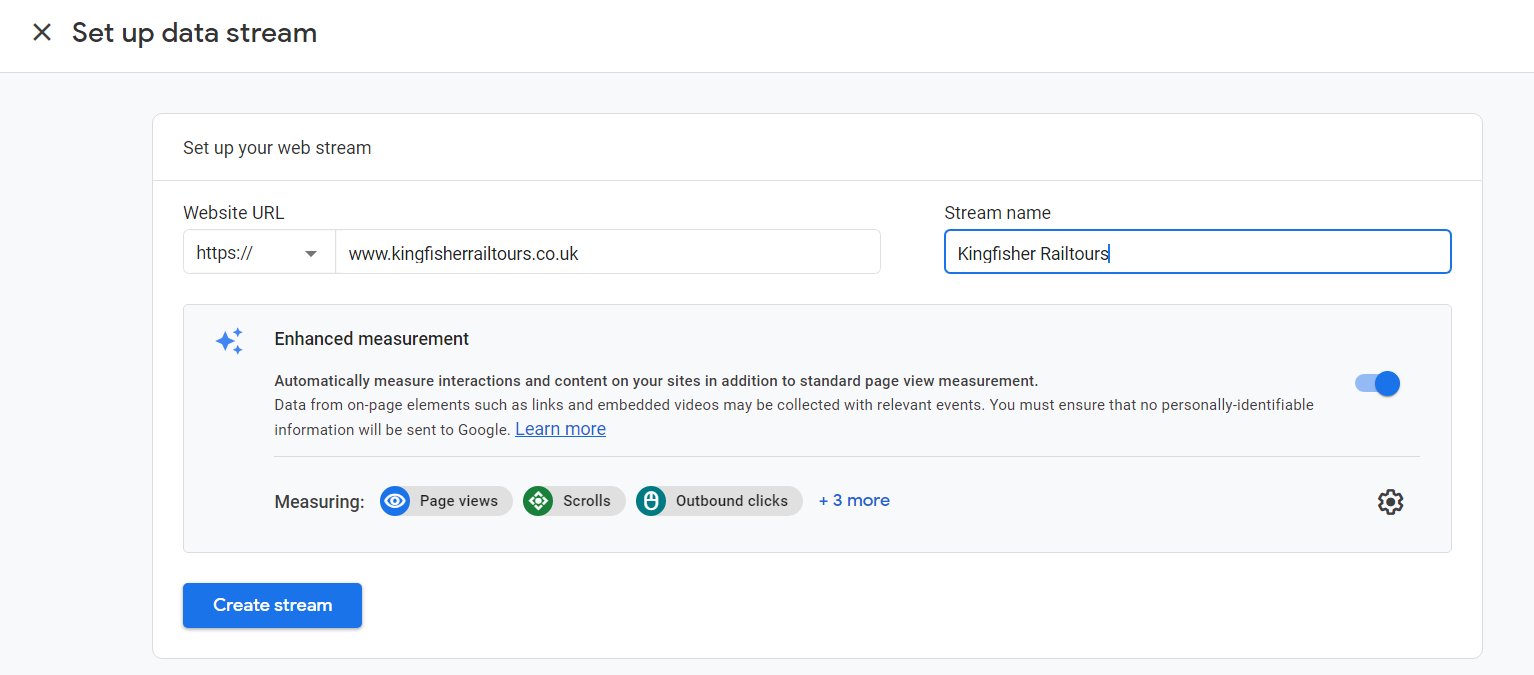This screenshot has width=1534, height=675.
Task: Open the Learn more link
Action: [x=560, y=429]
